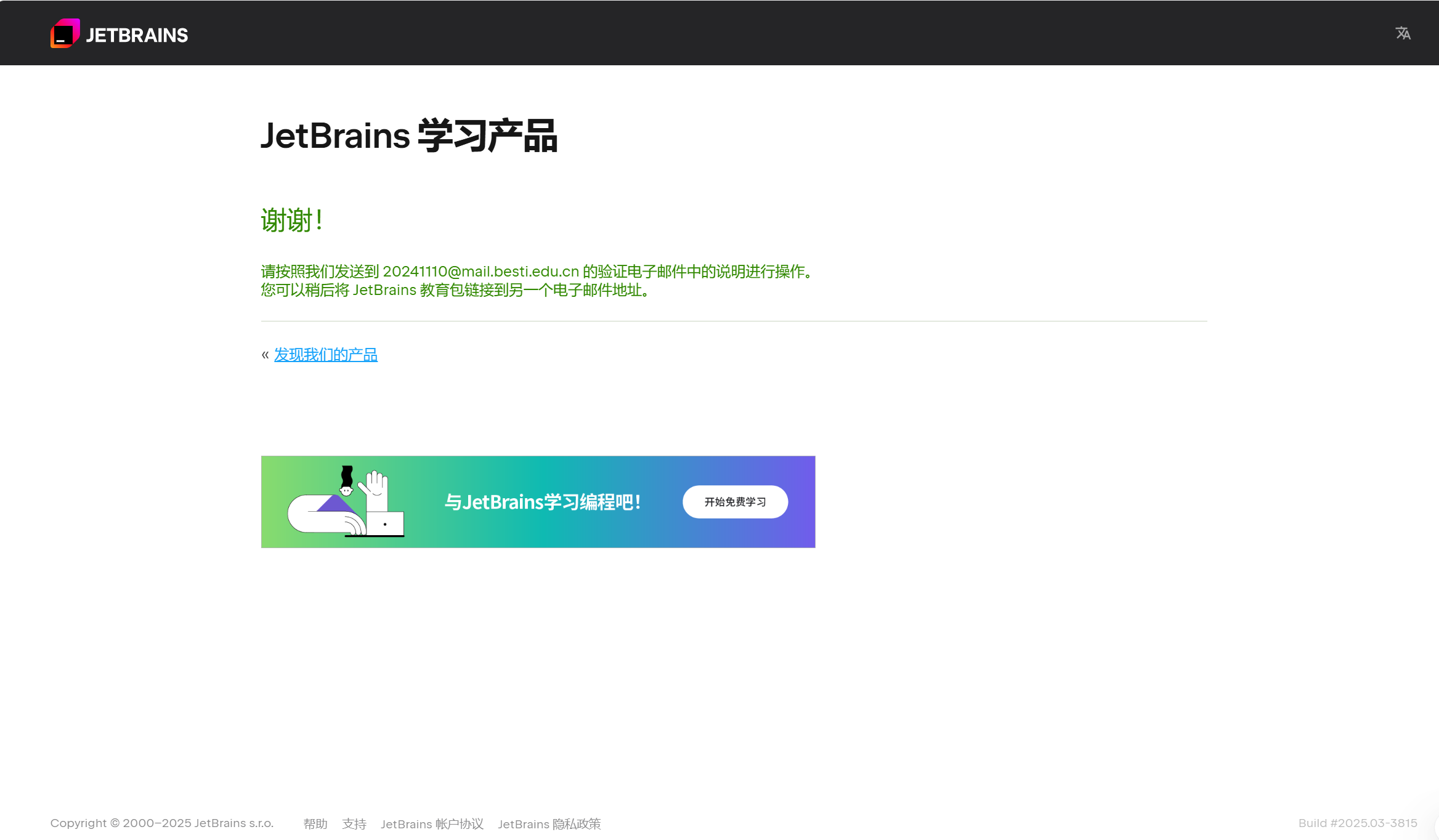Open the 发现我们的产品 link
1439x840 pixels.
tap(325, 355)
